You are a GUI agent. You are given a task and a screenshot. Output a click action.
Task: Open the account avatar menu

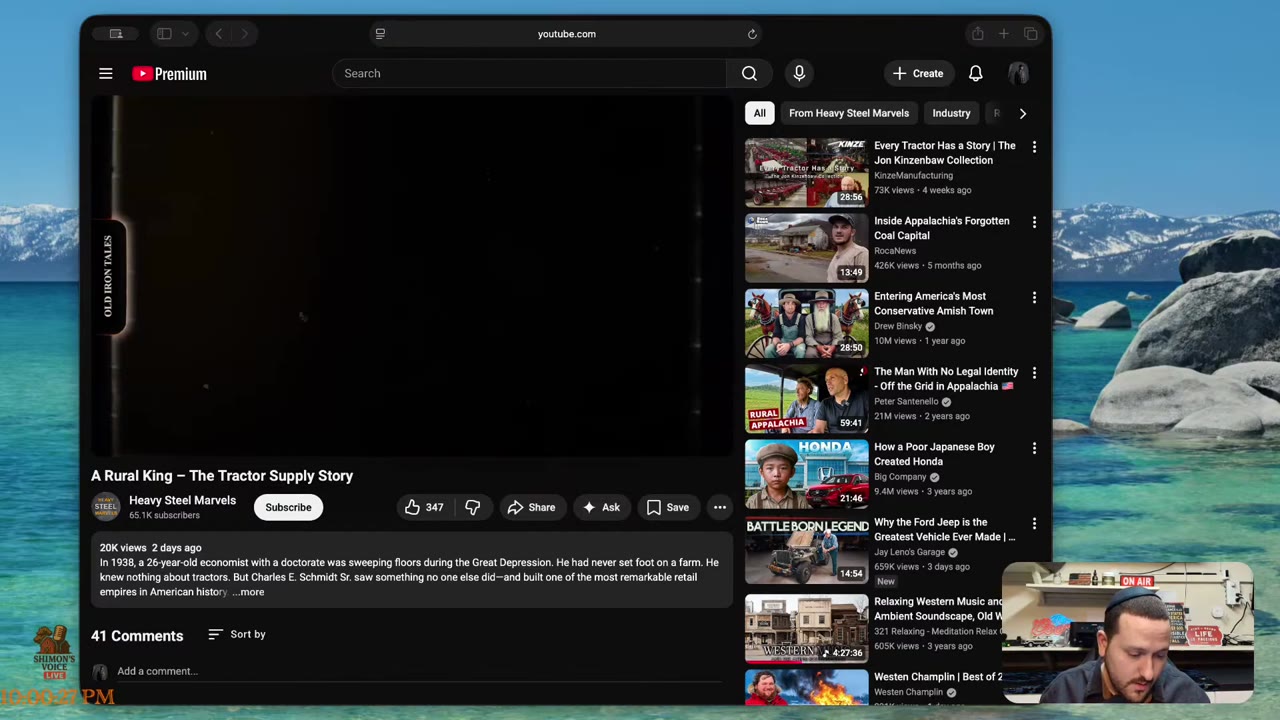pos(1018,73)
